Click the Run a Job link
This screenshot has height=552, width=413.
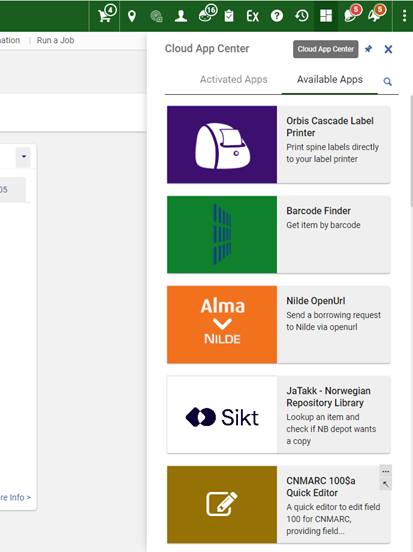(x=56, y=40)
